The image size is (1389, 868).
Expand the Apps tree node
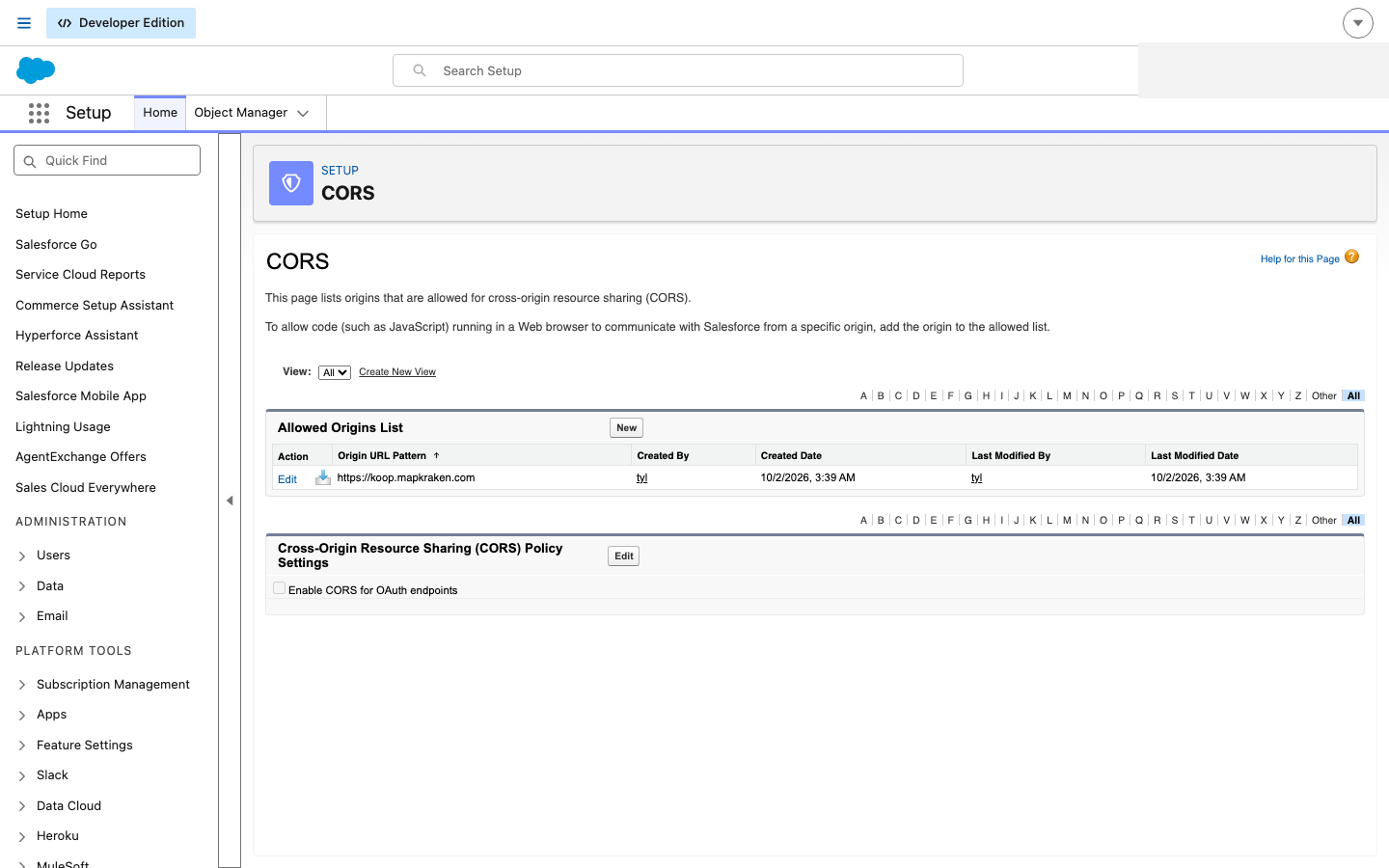22,716
